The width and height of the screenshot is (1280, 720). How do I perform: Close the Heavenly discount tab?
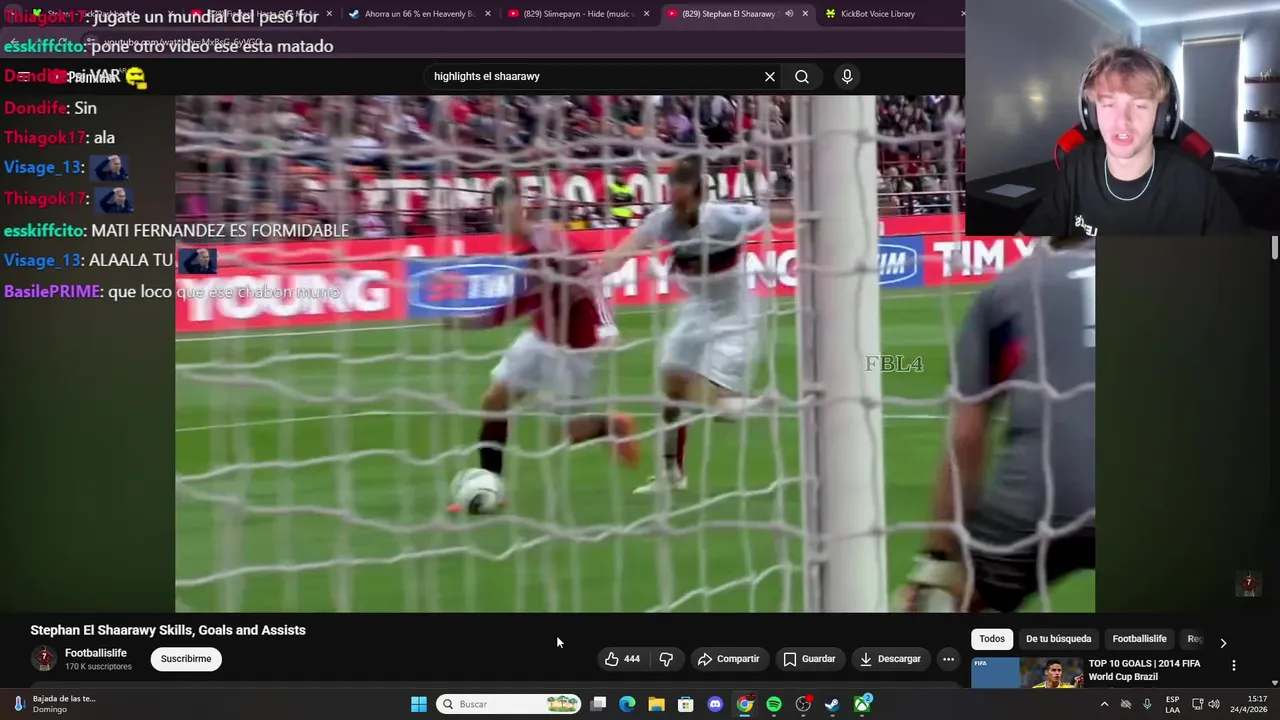(488, 14)
